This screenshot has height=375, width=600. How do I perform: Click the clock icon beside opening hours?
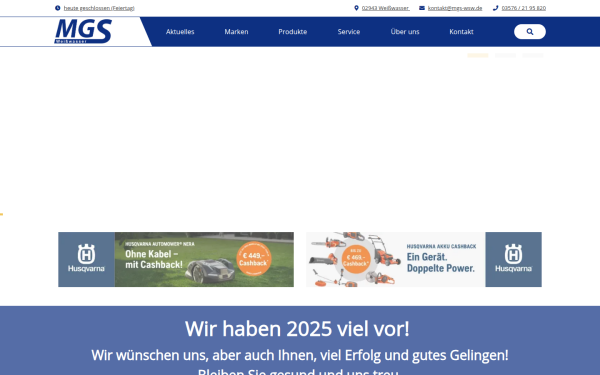click(x=57, y=8)
